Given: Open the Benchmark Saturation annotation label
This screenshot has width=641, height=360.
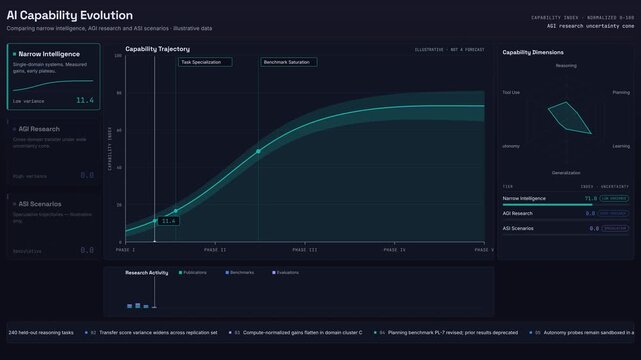Looking at the screenshot, I should click(289, 62).
